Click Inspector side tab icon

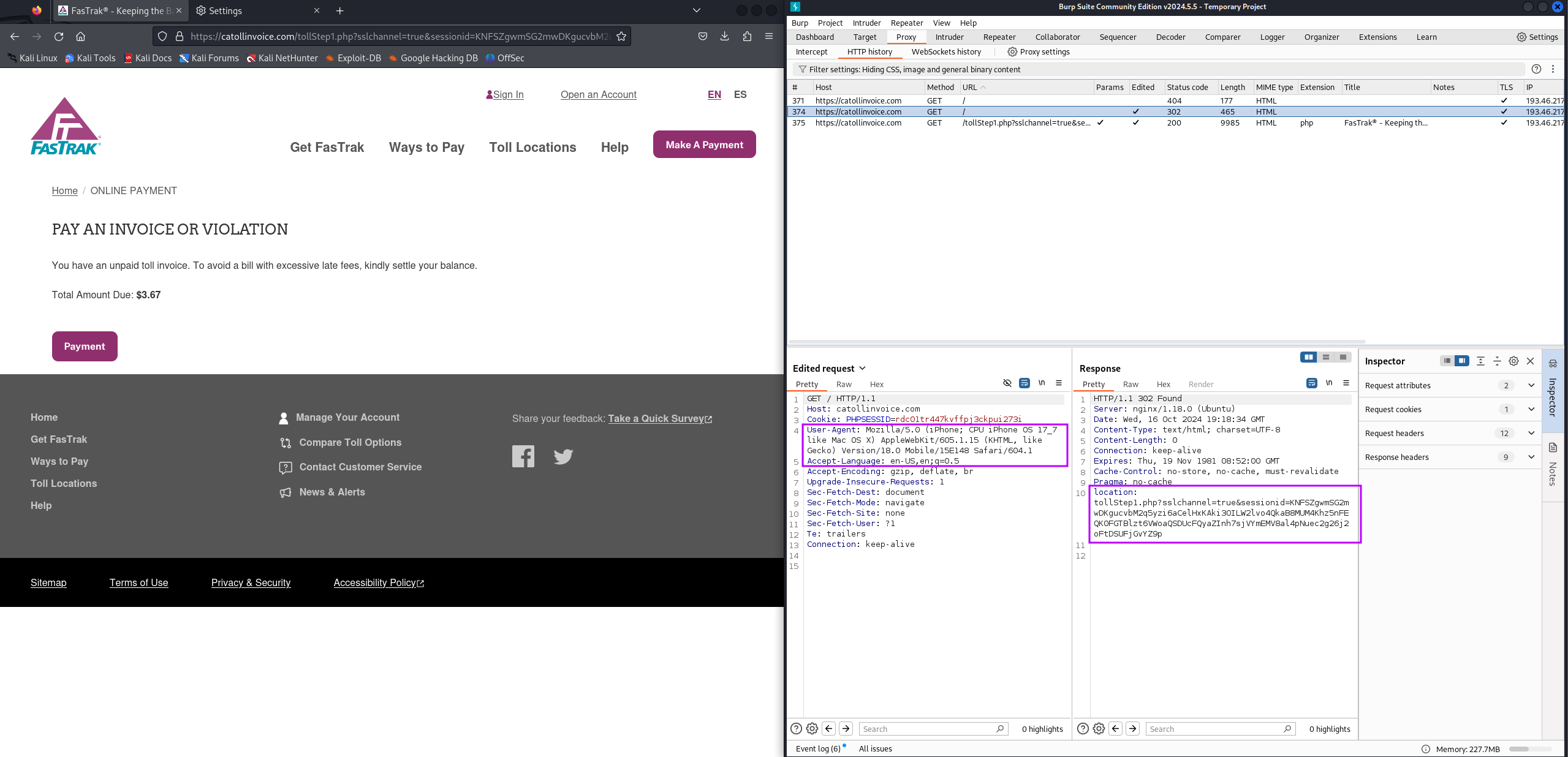[1553, 363]
